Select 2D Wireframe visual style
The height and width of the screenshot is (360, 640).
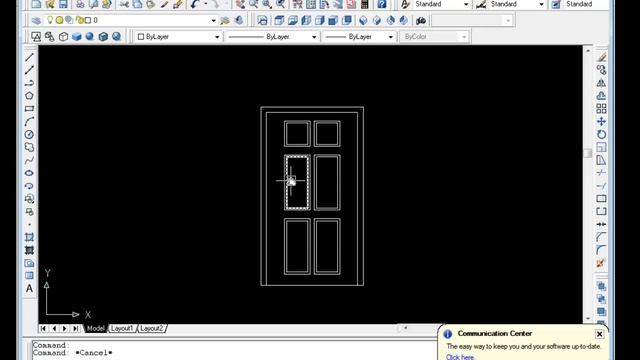click(36, 37)
